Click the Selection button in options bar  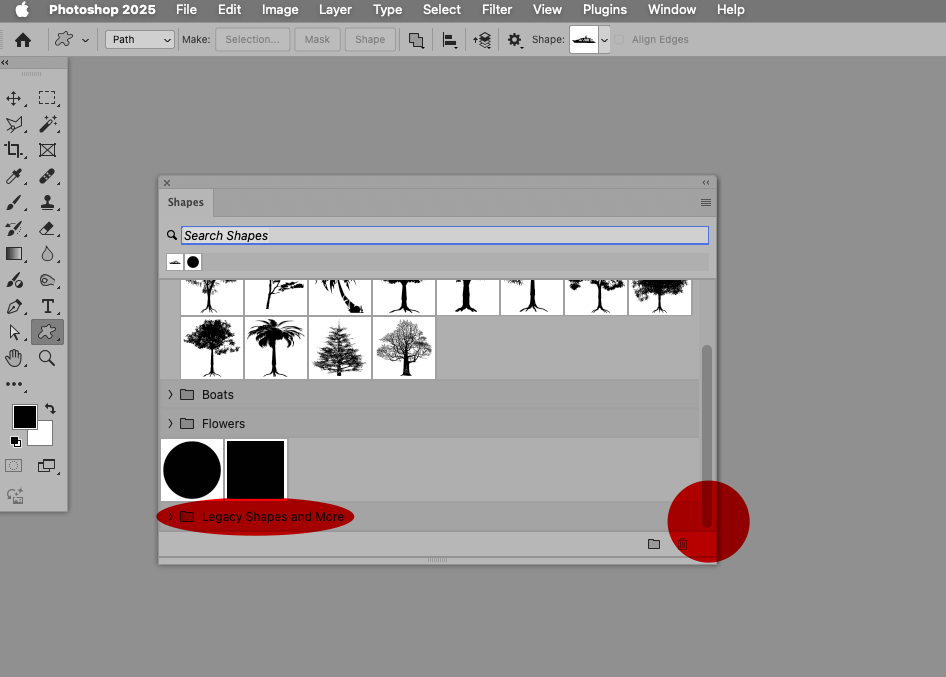tap(252, 39)
